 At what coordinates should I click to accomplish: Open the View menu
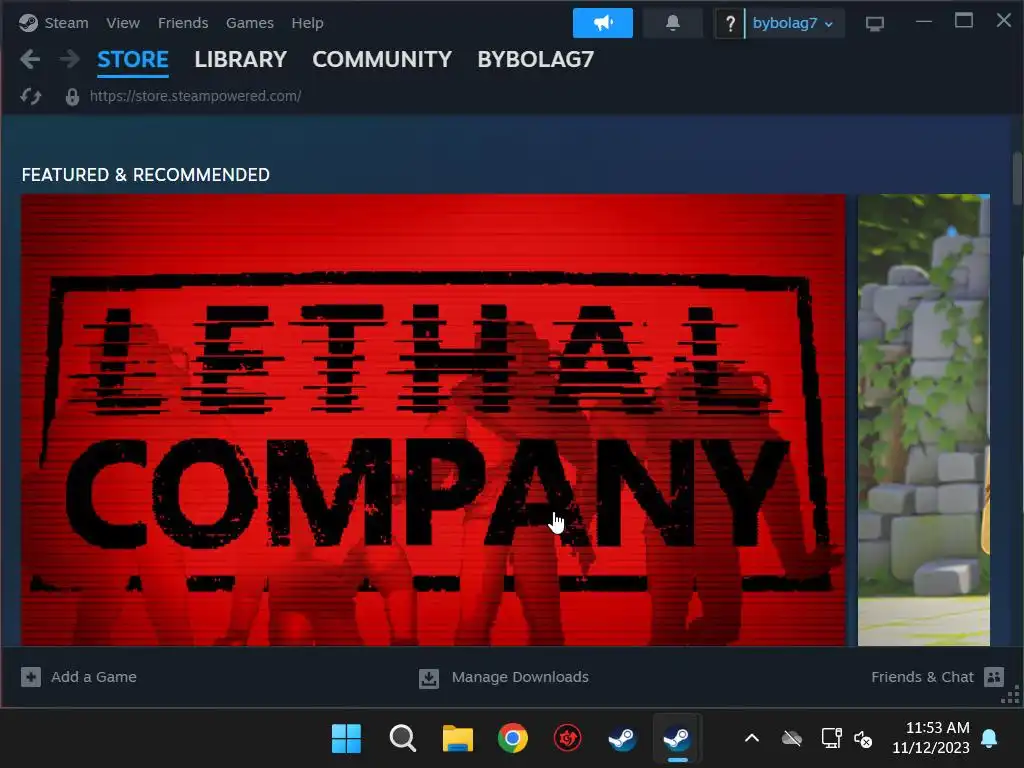[x=123, y=23]
